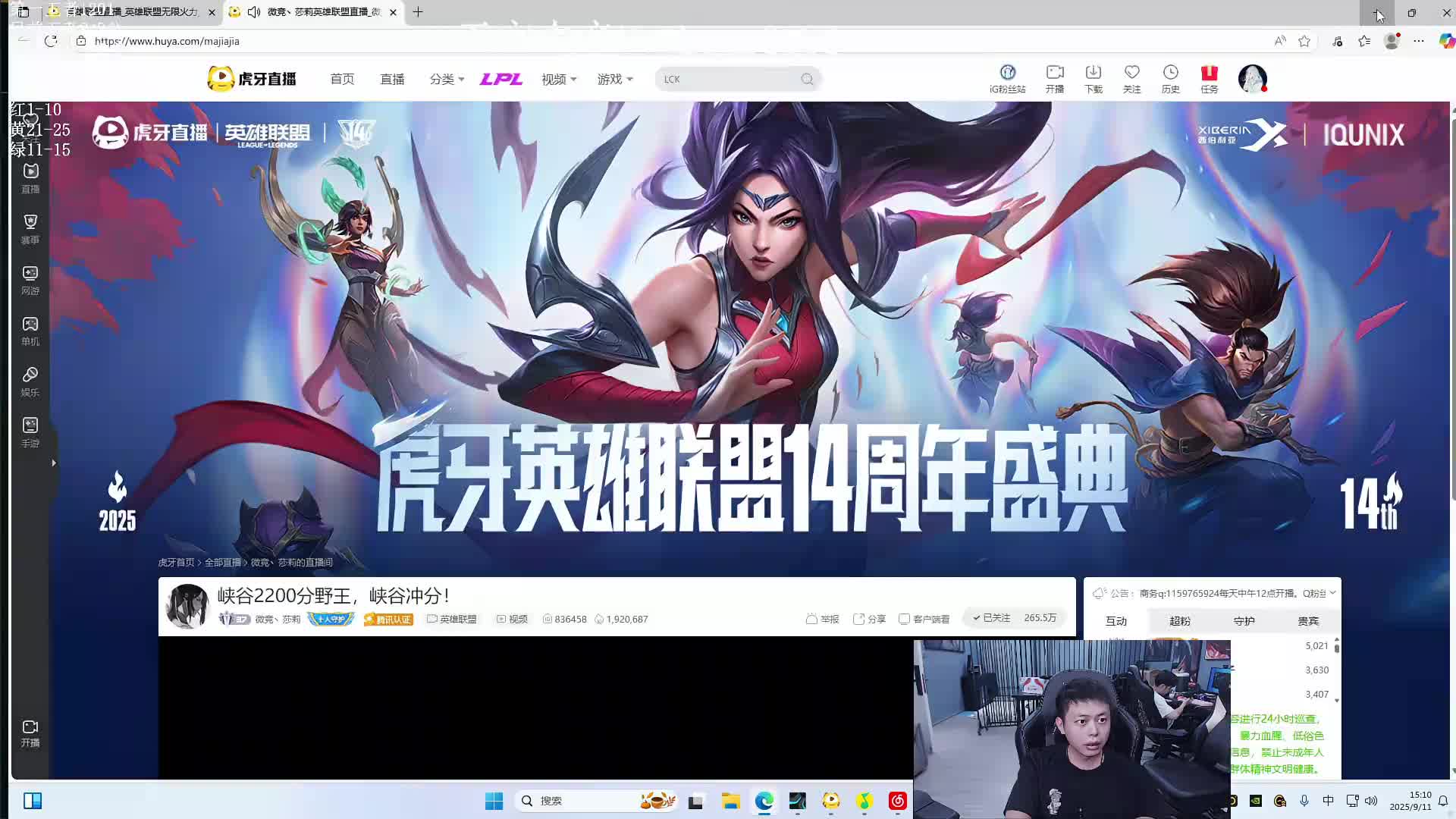Viewport: 1456px width, 819px height.
Task: Open File Explorer from the taskbar
Action: 730,801
